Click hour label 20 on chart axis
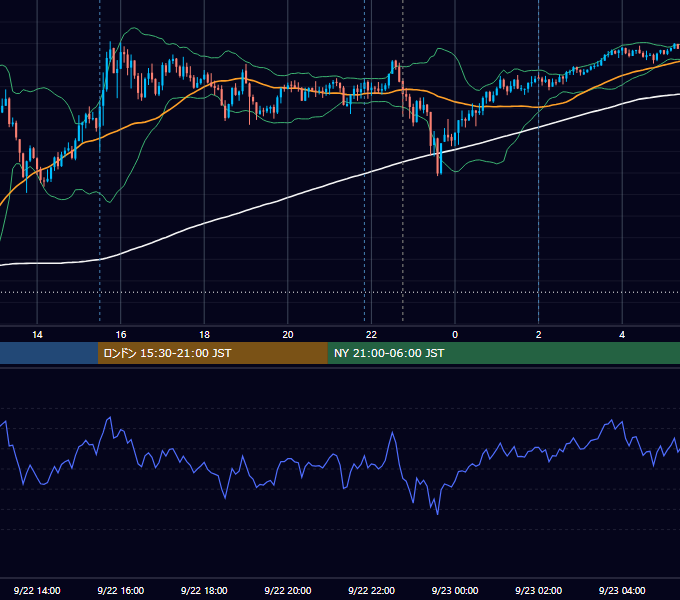Image resolution: width=680 pixels, height=600 pixels. [288, 335]
